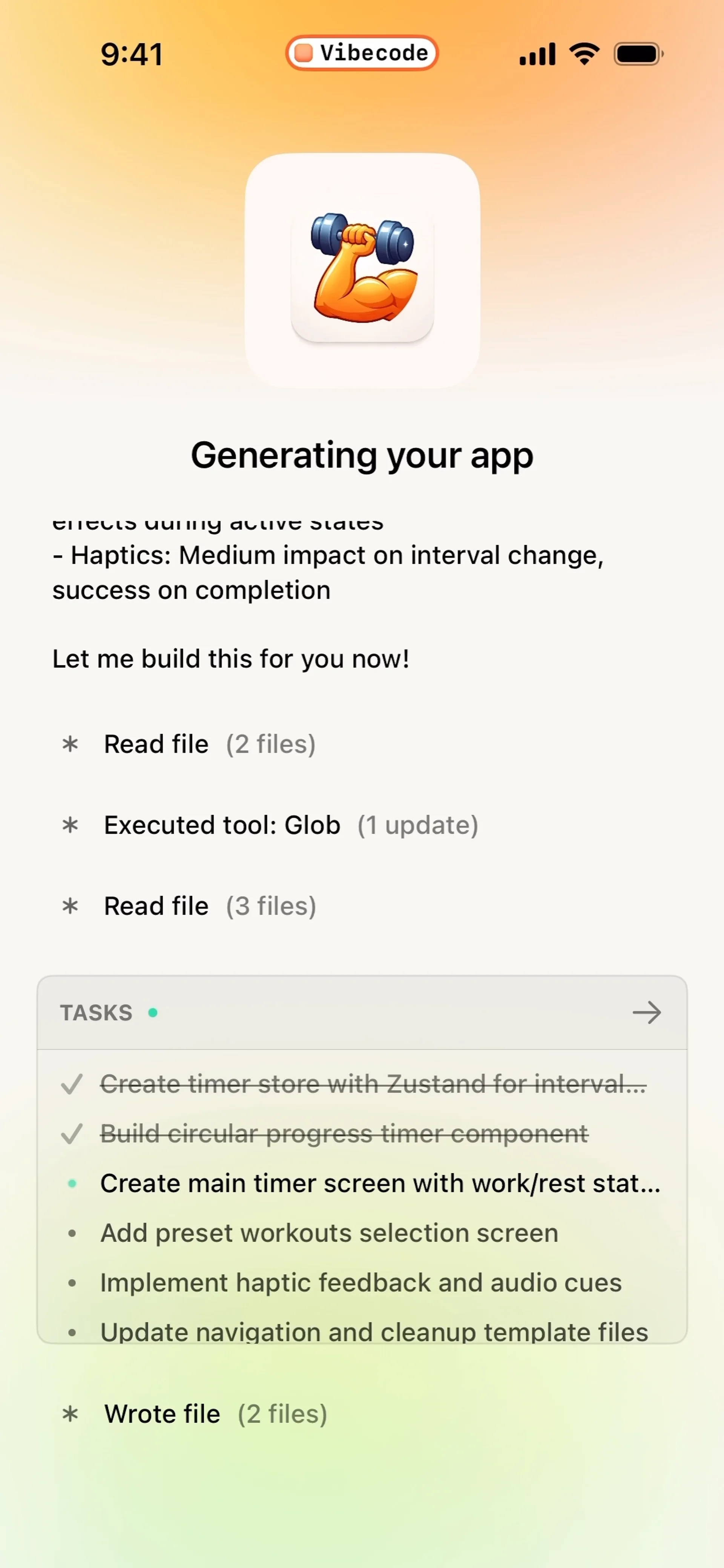Tap asterisk icon beside Executed tool: Glob
The width and height of the screenshot is (724, 1568).
71,825
